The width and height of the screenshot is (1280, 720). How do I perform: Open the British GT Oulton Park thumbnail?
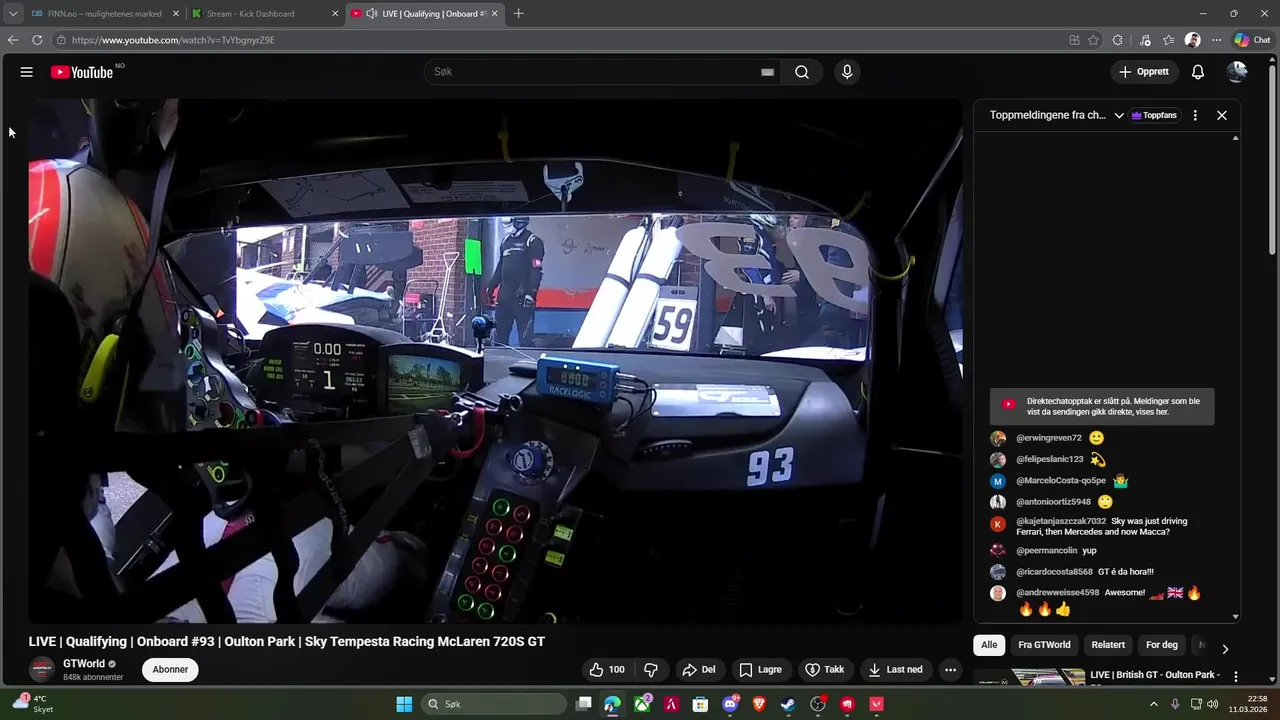pos(1030,677)
